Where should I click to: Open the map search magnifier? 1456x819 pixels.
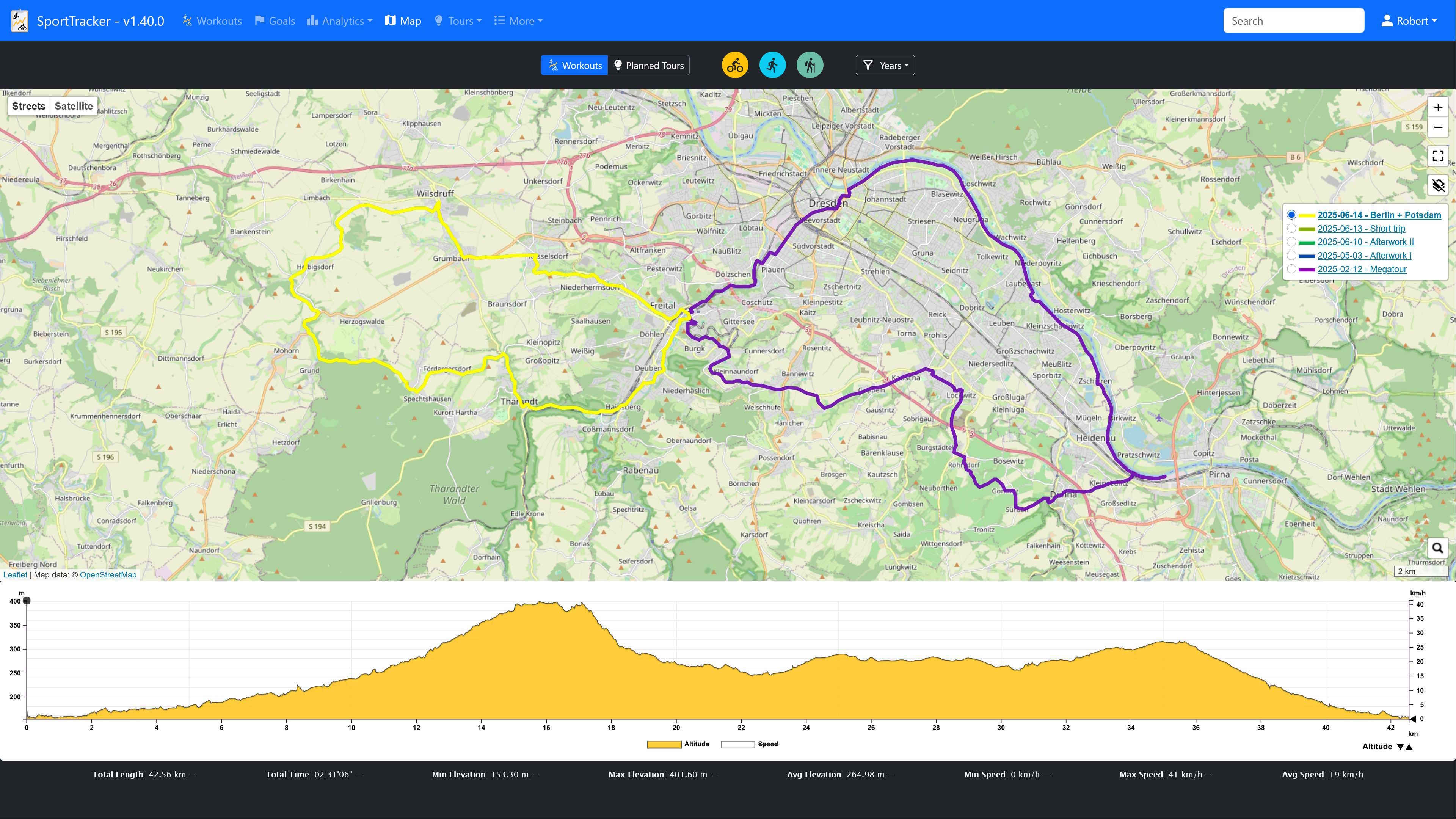[x=1437, y=548]
